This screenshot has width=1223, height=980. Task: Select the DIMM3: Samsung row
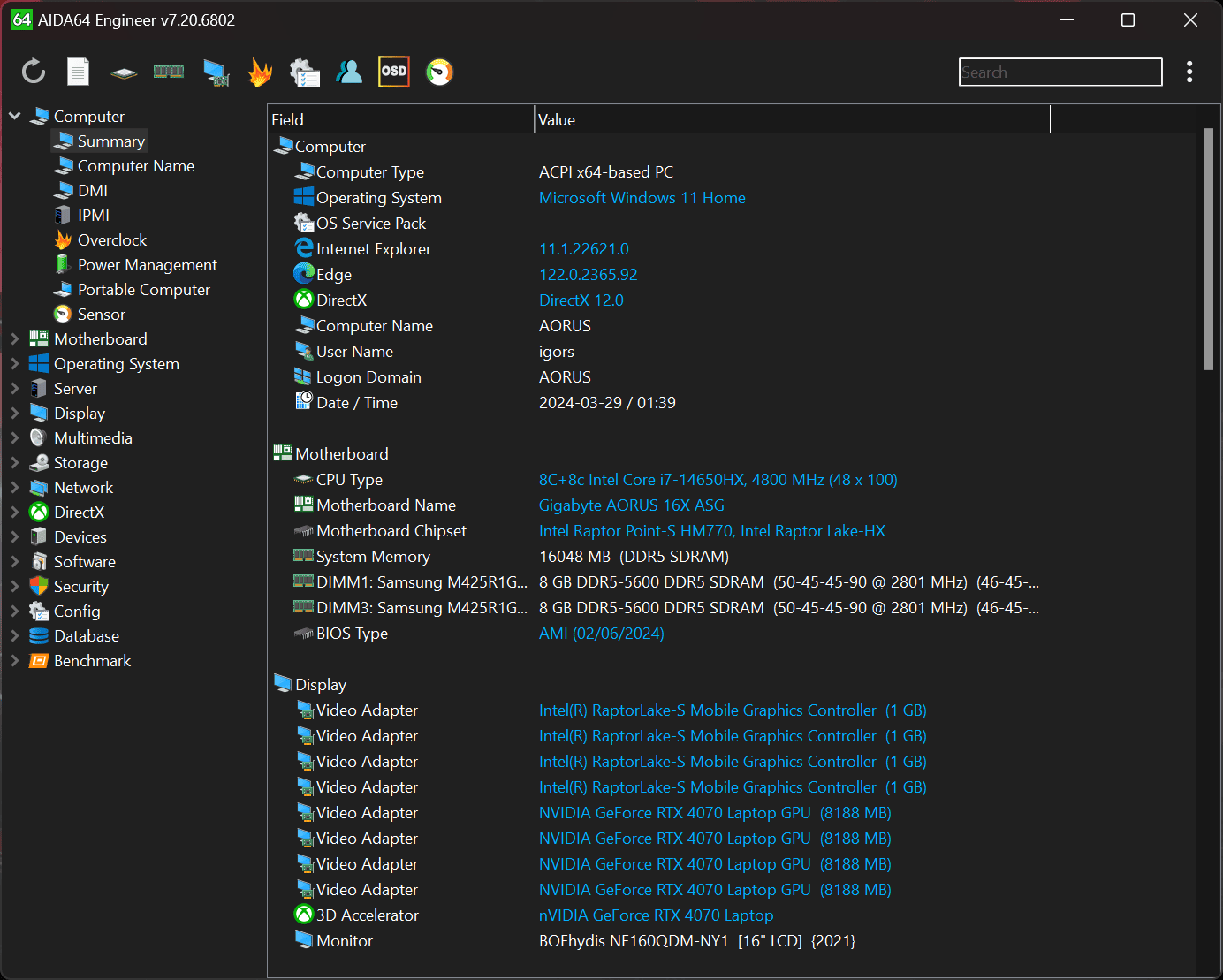pyautogui.click(x=658, y=608)
